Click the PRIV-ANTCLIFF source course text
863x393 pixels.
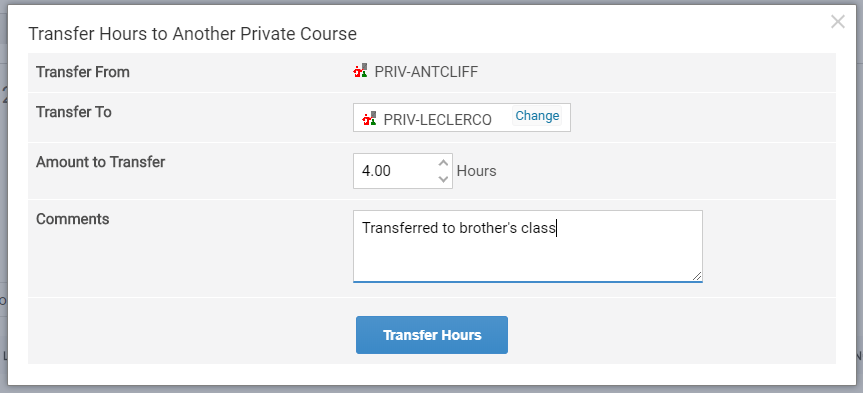(427, 72)
